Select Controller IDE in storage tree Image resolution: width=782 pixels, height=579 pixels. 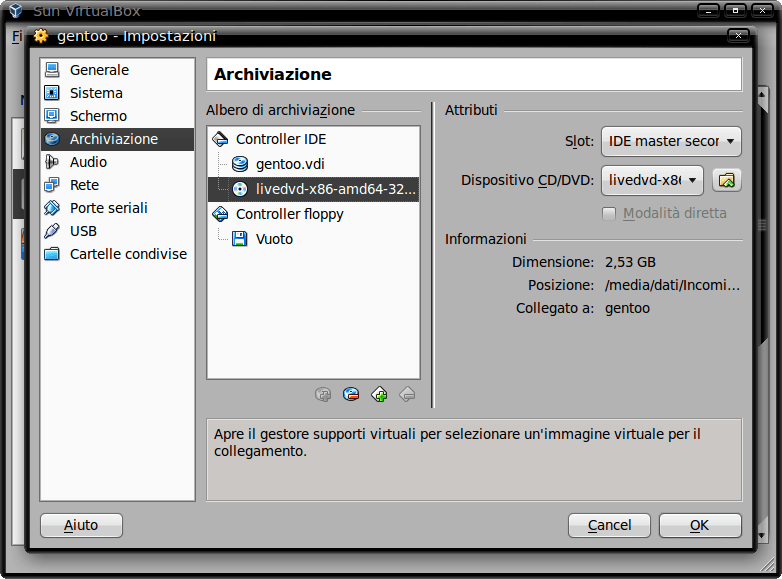tap(280, 139)
